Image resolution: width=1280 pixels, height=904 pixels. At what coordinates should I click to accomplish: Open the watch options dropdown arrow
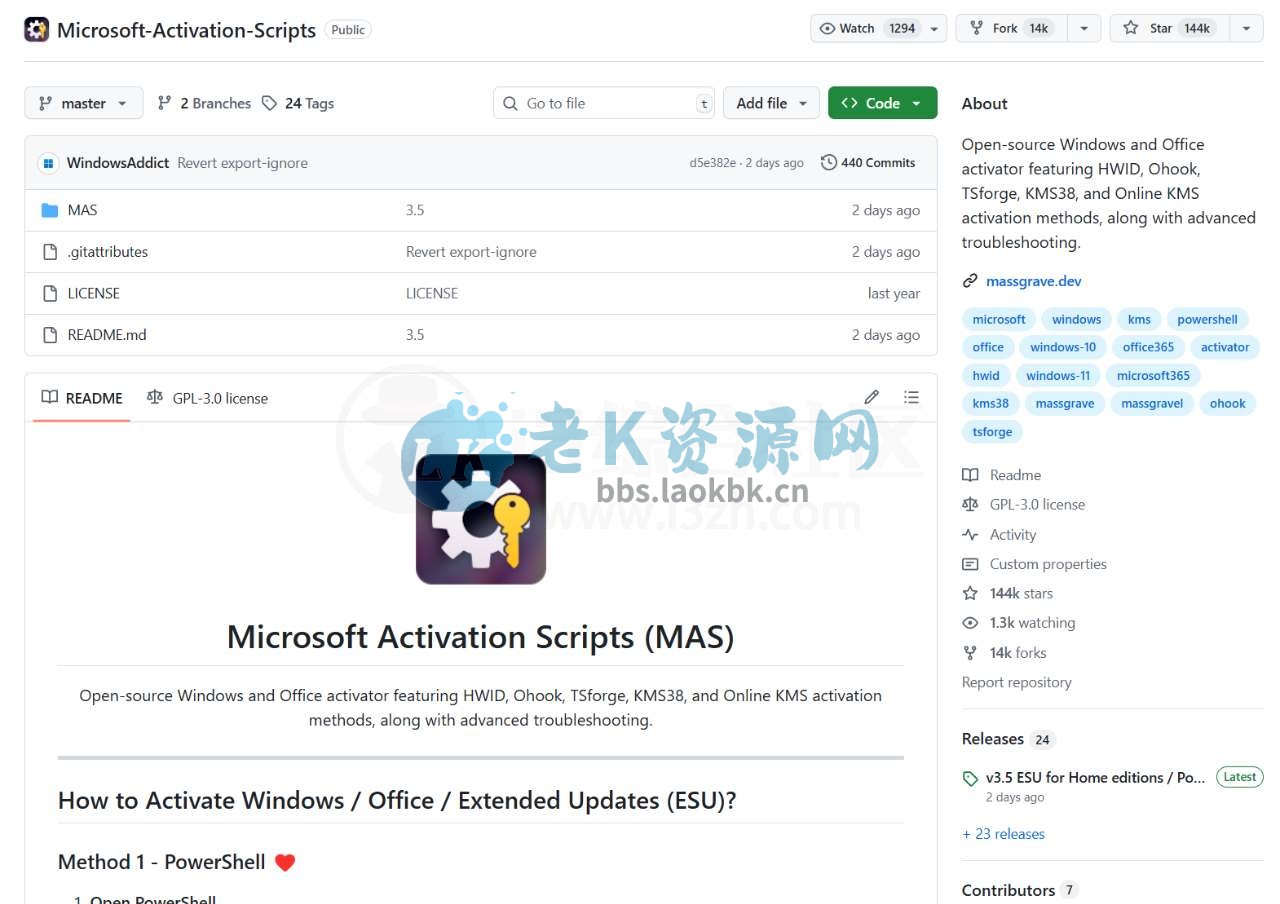[x=934, y=28]
